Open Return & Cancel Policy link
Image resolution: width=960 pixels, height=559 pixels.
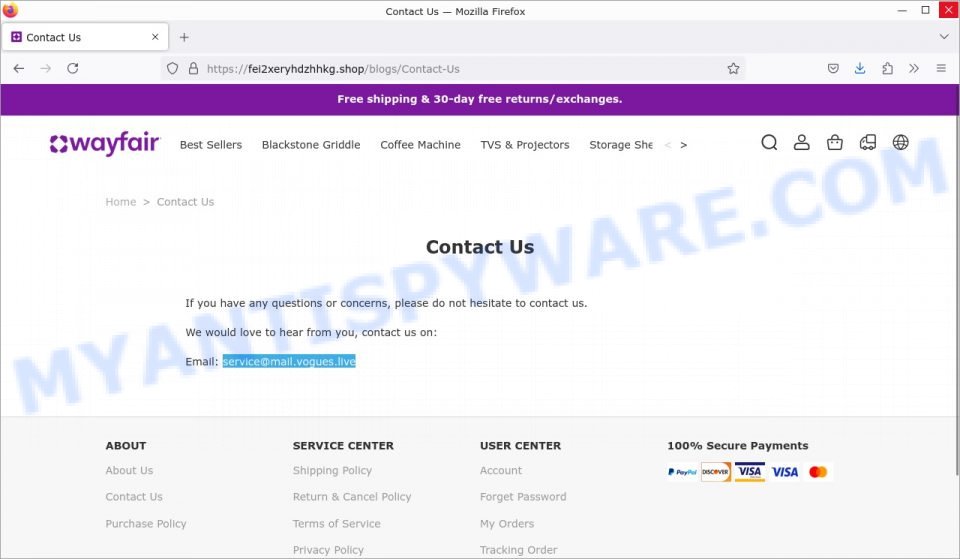(x=352, y=497)
